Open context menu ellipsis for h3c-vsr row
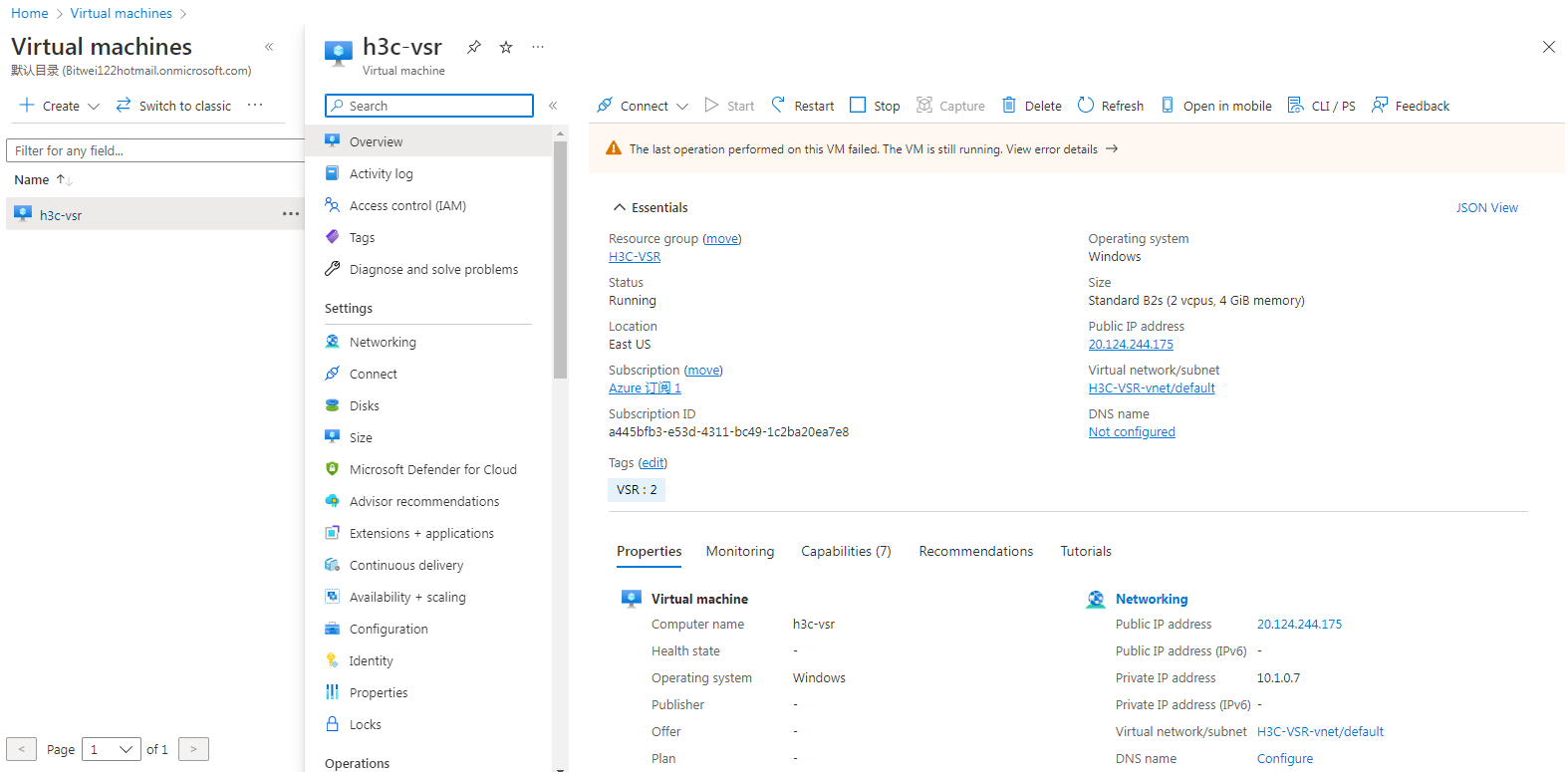 click(290, 214)
